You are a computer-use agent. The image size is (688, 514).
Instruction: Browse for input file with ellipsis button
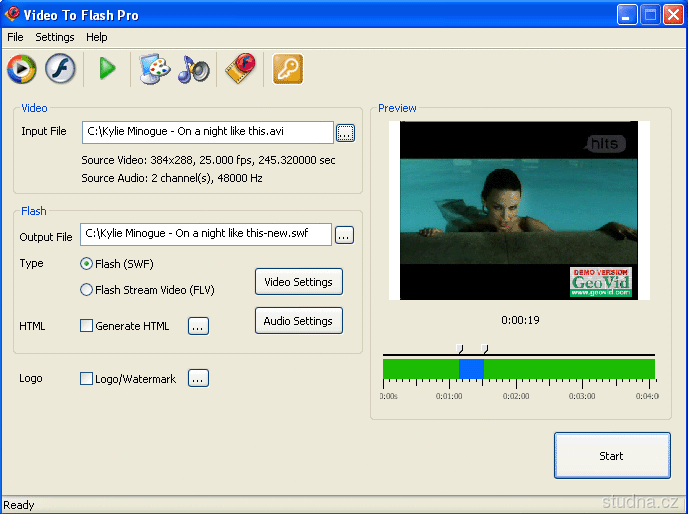pyautogui.click(x=345, y=132)
